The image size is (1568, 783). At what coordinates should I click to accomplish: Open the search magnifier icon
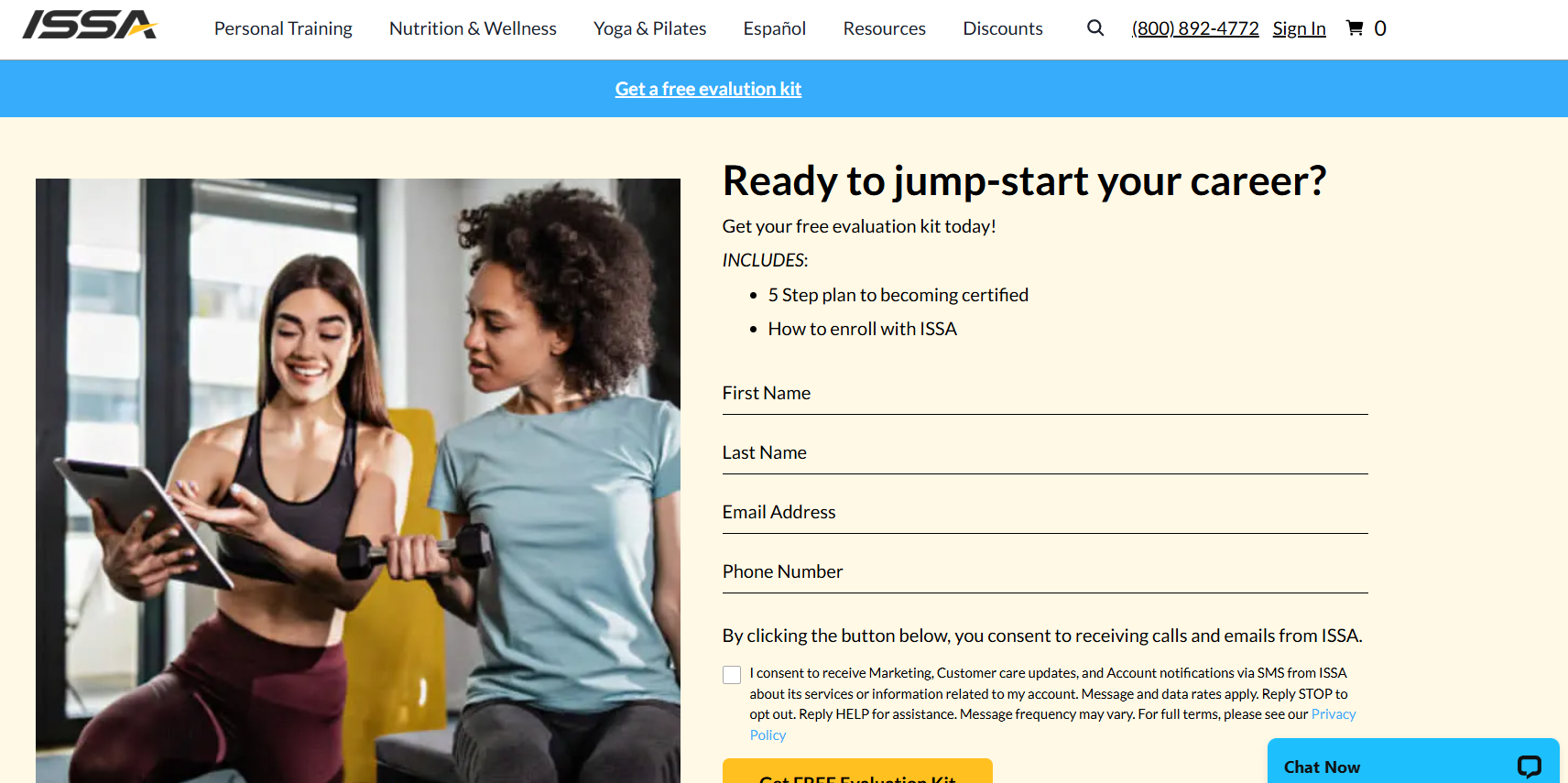(x=1095, y=28)
